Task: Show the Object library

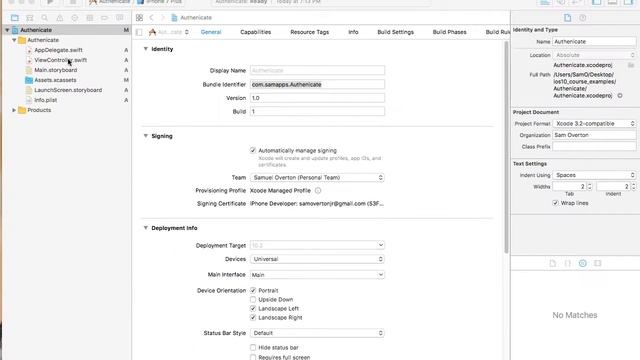Action: click(x=583, y=263)
